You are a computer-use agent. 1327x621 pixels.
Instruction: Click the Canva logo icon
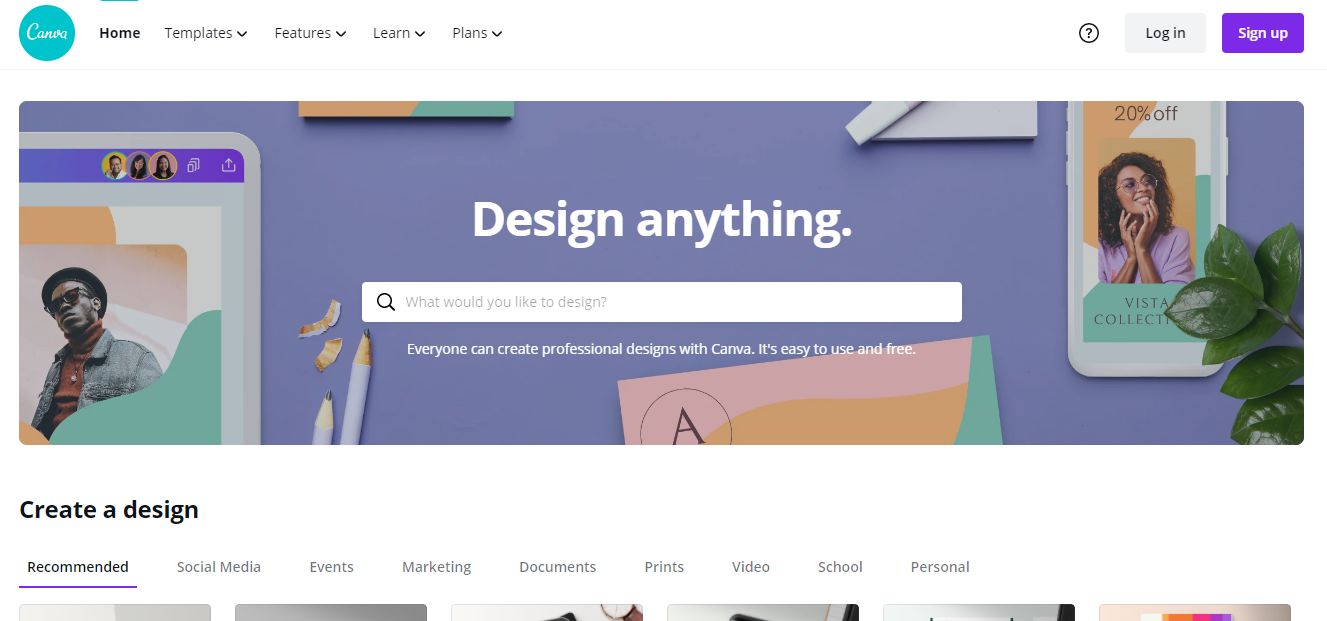pyautogui.click(x=47, y=33)
